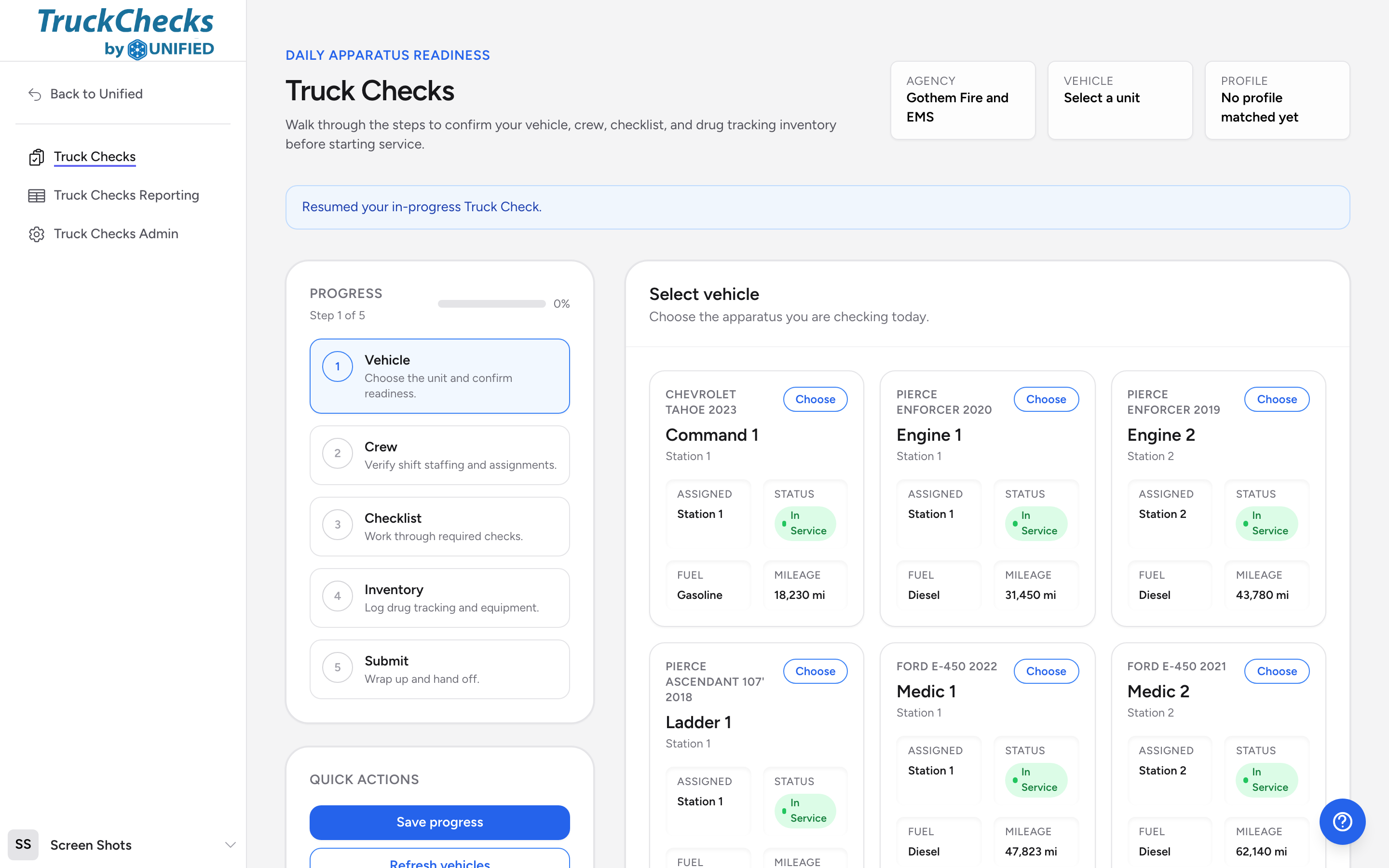Click the Save progress button
Screen dimensions: 1389x868
440,822
